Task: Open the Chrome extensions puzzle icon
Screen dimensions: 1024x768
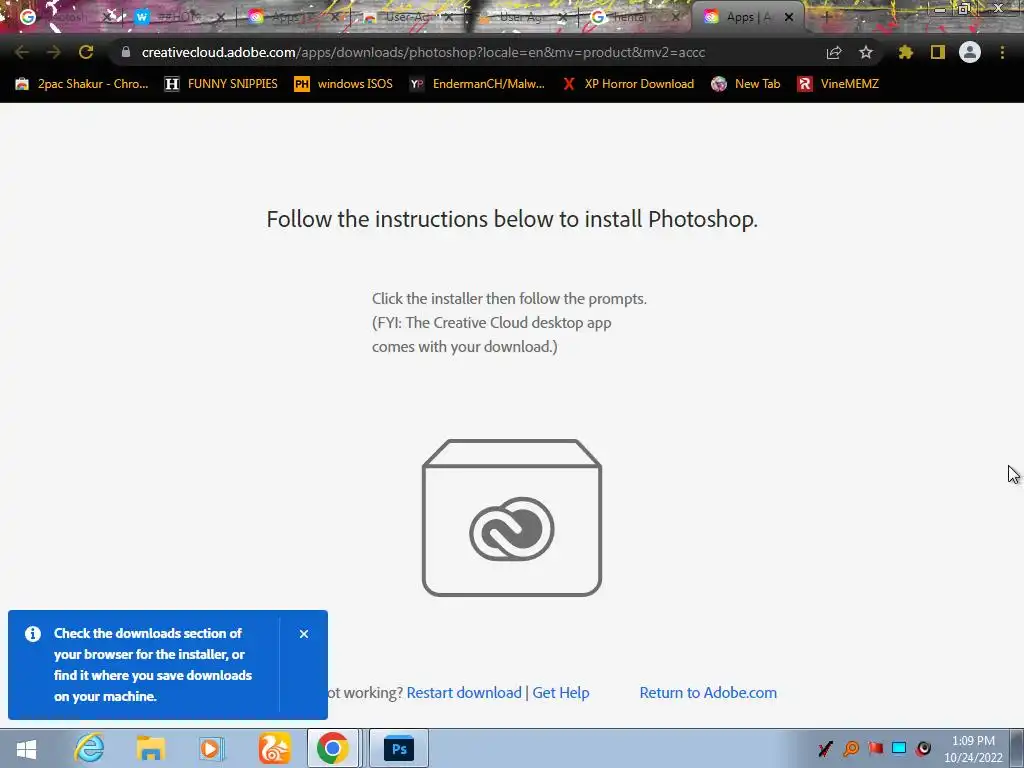Action: 906,53
